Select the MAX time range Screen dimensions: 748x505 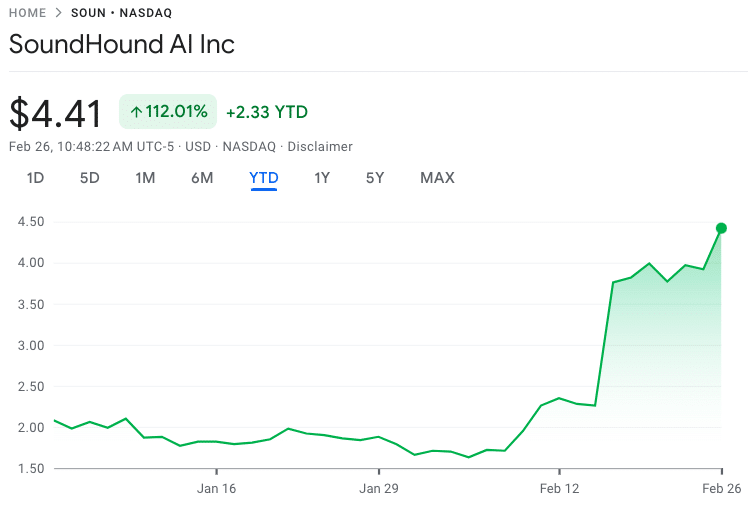point(437,178)
